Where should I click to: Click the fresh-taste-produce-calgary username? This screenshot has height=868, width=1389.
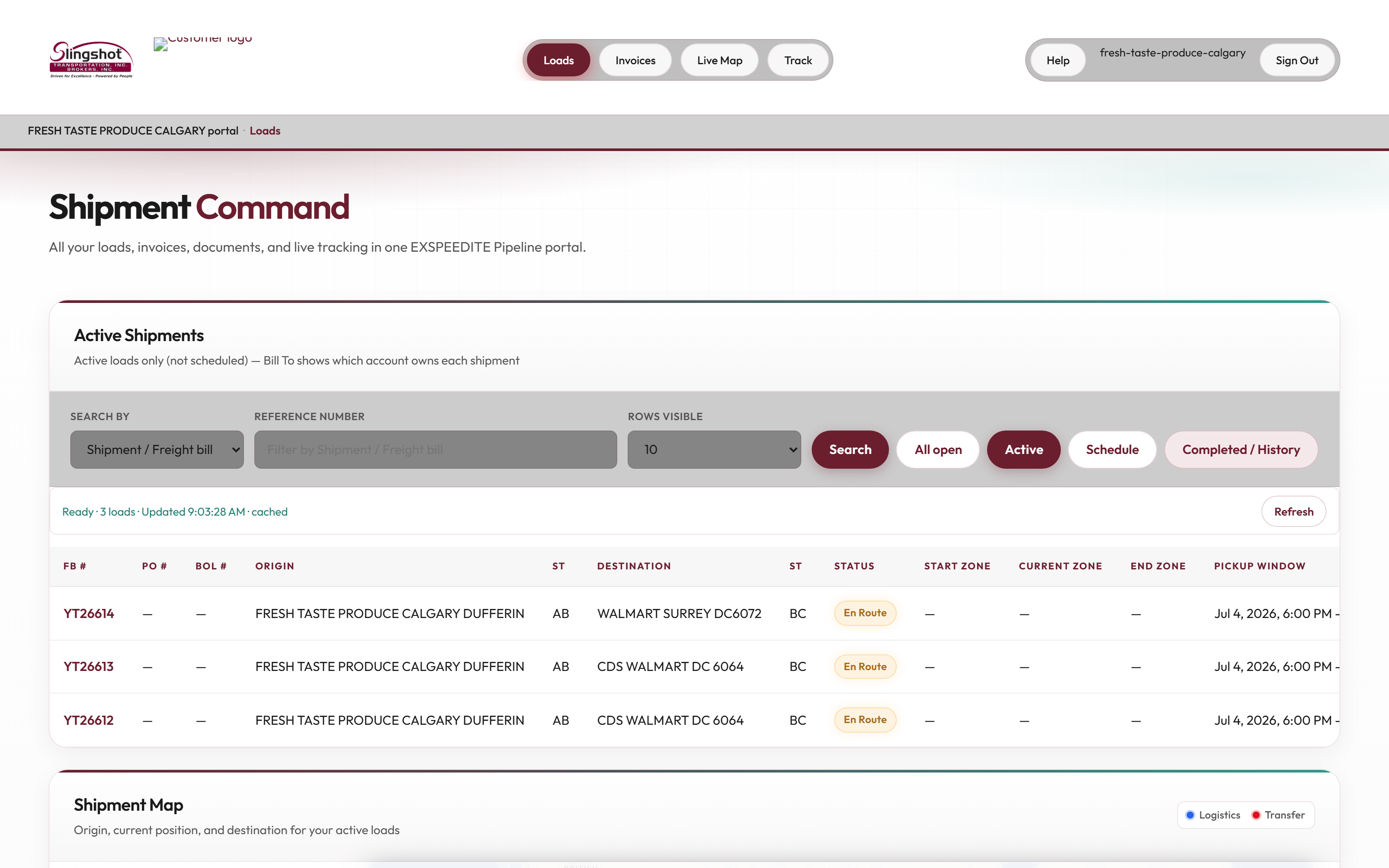1172,53
